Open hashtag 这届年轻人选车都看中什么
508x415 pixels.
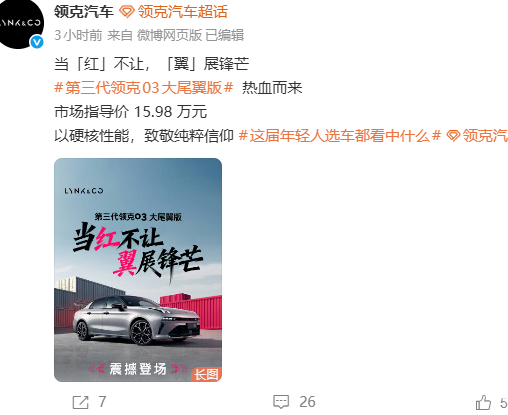pos(340,136)
